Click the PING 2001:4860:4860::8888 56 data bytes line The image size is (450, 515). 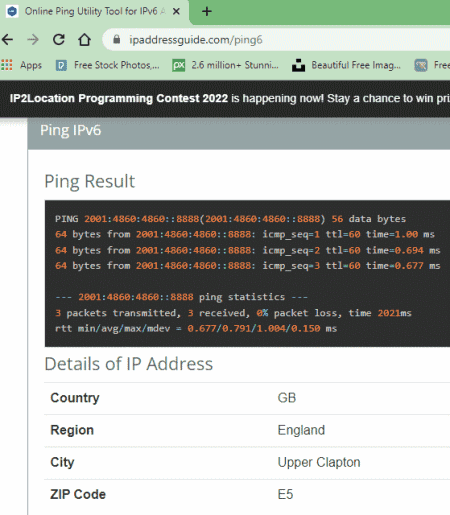click(x=230, y=219)
